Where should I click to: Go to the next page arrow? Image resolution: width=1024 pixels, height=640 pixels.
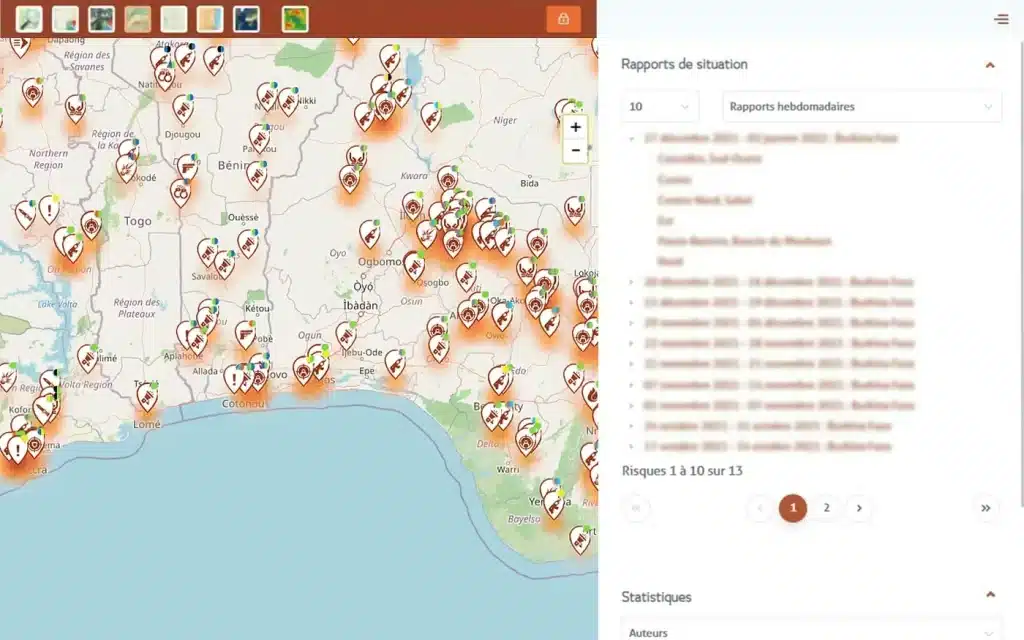859,507
